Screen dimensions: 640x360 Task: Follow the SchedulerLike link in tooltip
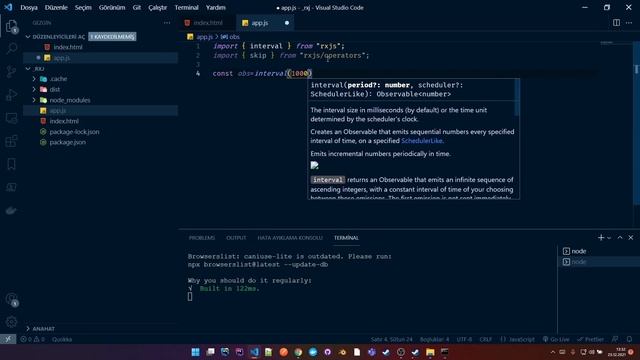click(422, 141)
